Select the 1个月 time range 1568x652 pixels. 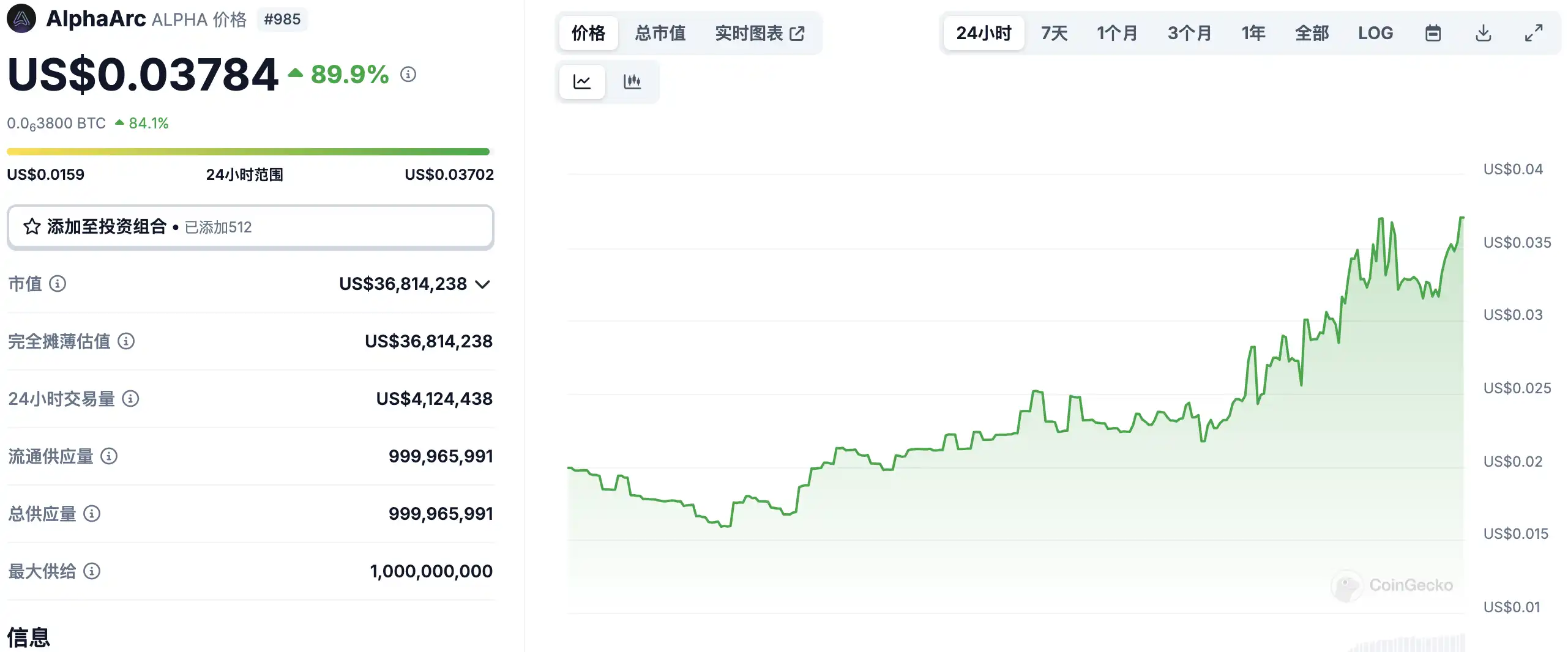pyautogui.click(x=1117, y=33)
